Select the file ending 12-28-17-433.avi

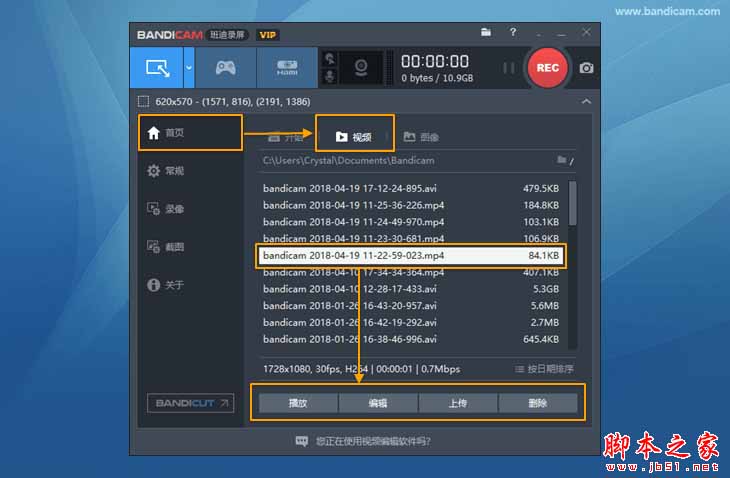point(411,289)
